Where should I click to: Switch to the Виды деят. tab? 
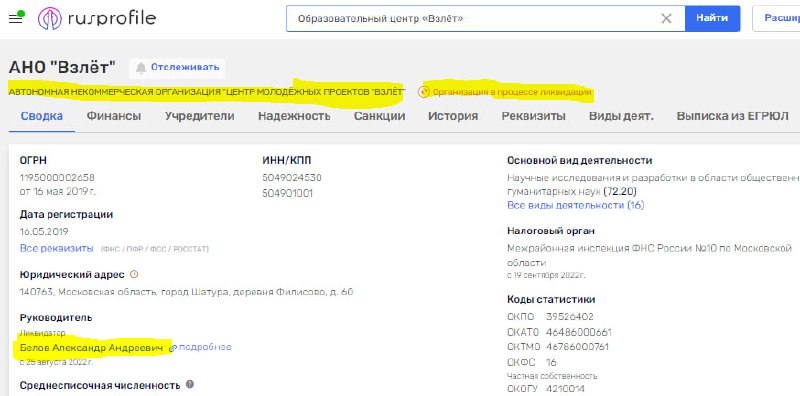pos(621,116)
